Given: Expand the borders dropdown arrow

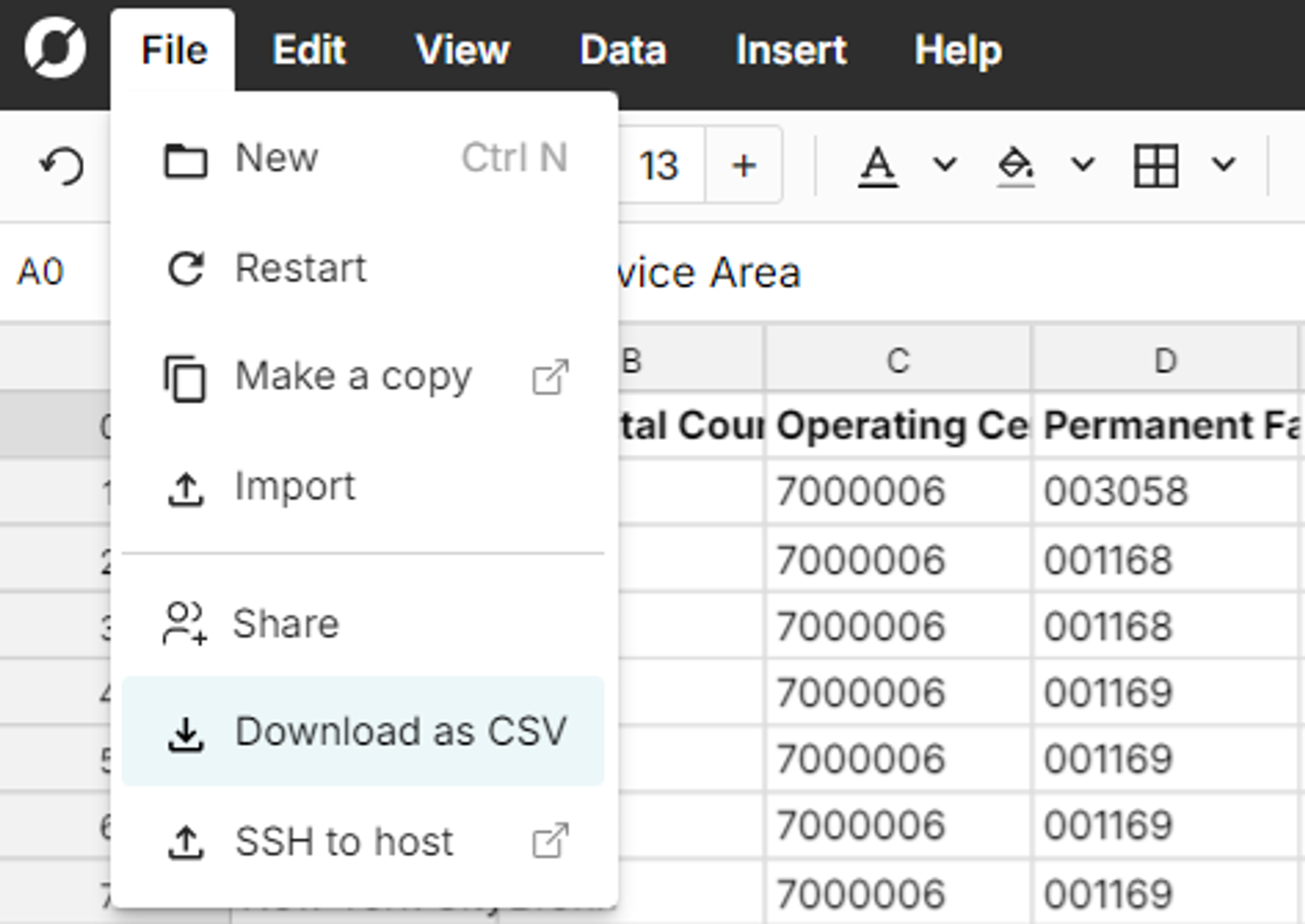Looking at the screenshot, I should 1223,164.
